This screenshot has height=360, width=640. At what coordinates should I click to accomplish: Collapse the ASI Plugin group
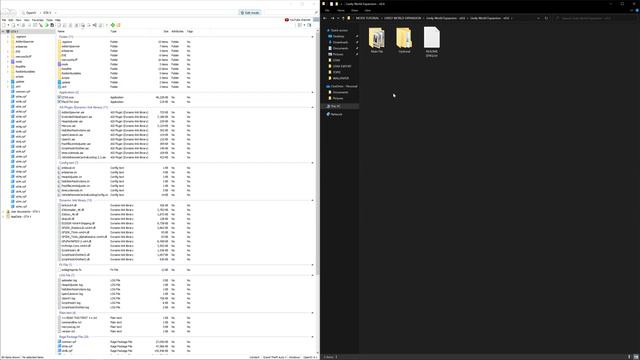point(313,107)
